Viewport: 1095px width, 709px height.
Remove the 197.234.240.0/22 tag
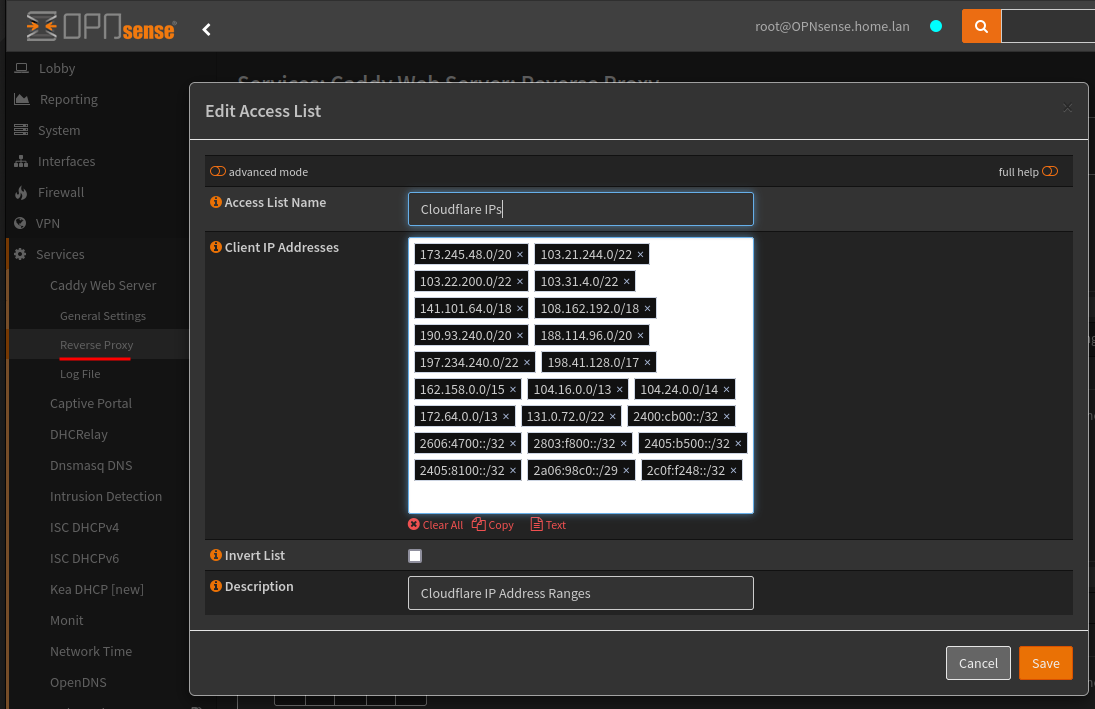(x=527, y=363)
